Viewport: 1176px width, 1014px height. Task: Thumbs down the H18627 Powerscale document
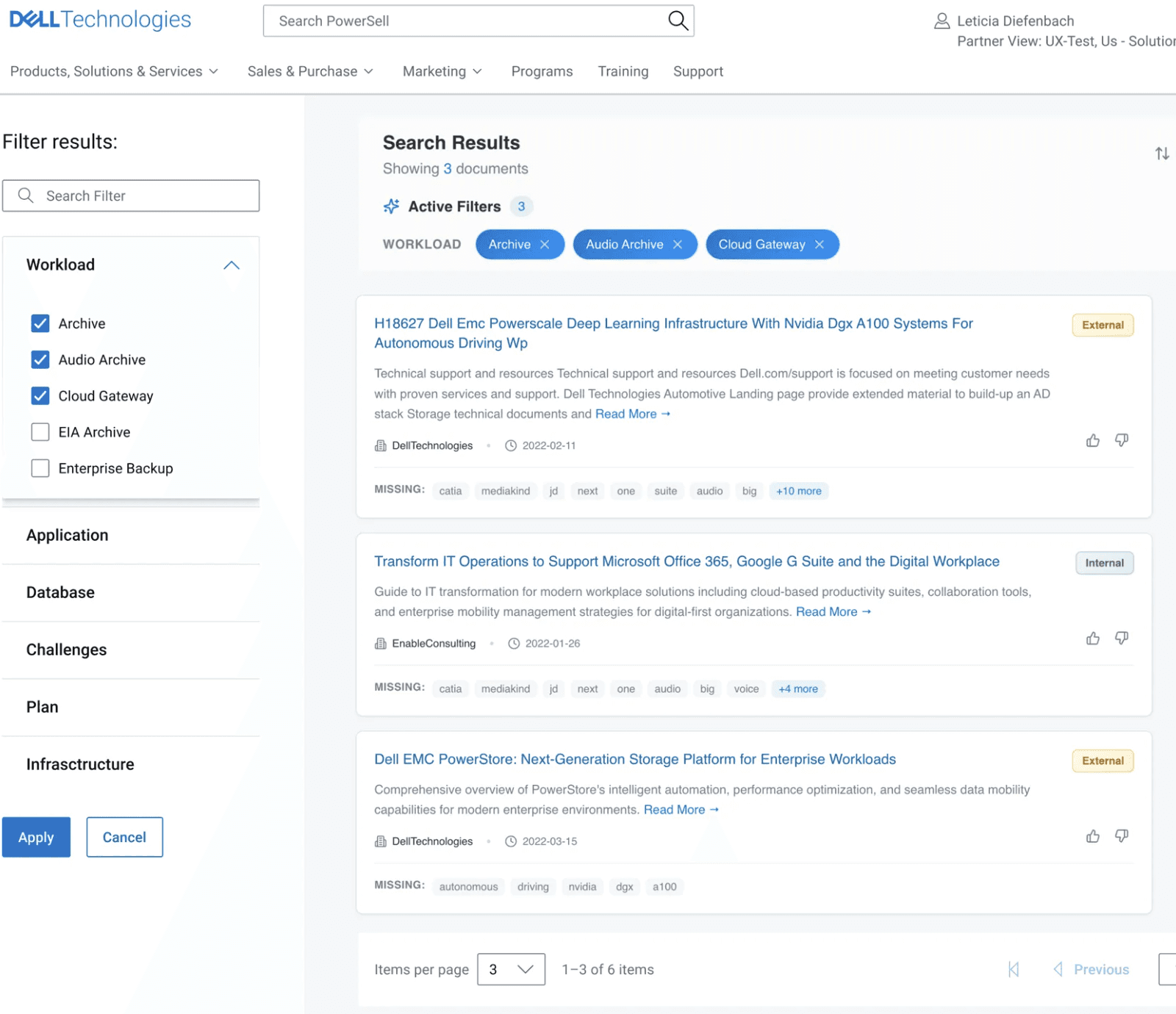pyautogui.click(x=1122, y=440)
